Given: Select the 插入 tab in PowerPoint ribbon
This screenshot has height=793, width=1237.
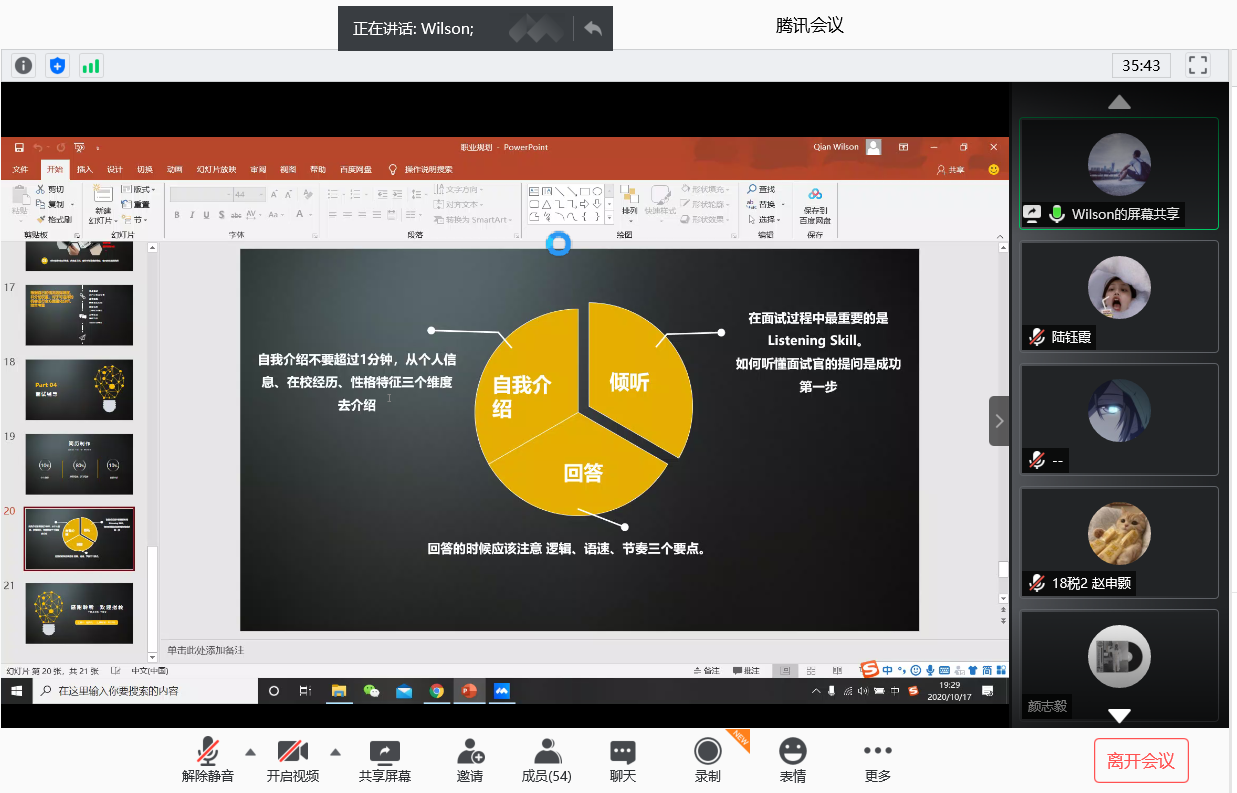Looking at the screenshot, I should tap(85, 170).
